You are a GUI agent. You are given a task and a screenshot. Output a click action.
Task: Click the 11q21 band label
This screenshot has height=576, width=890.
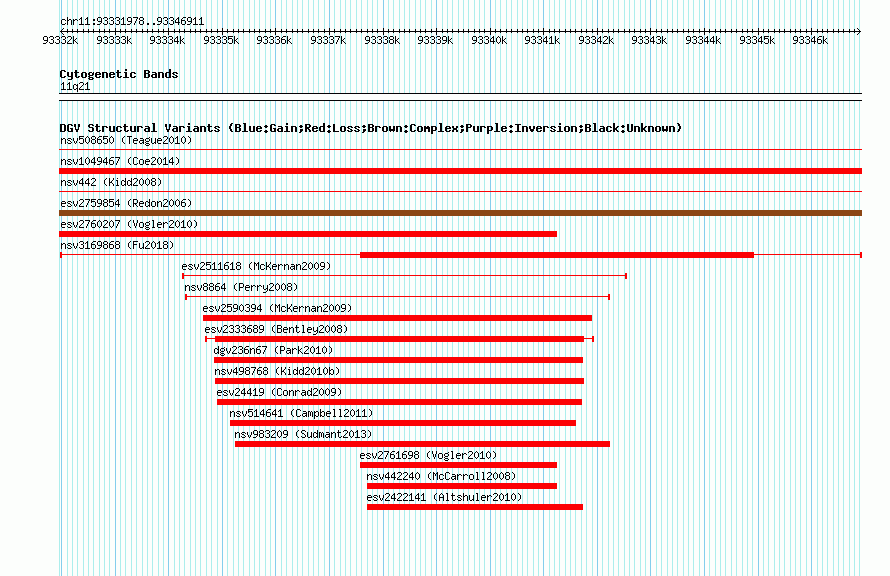pos(75,86)
